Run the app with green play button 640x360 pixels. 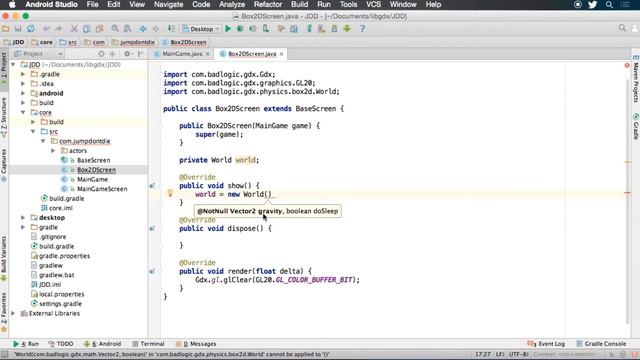coord(228,29)
